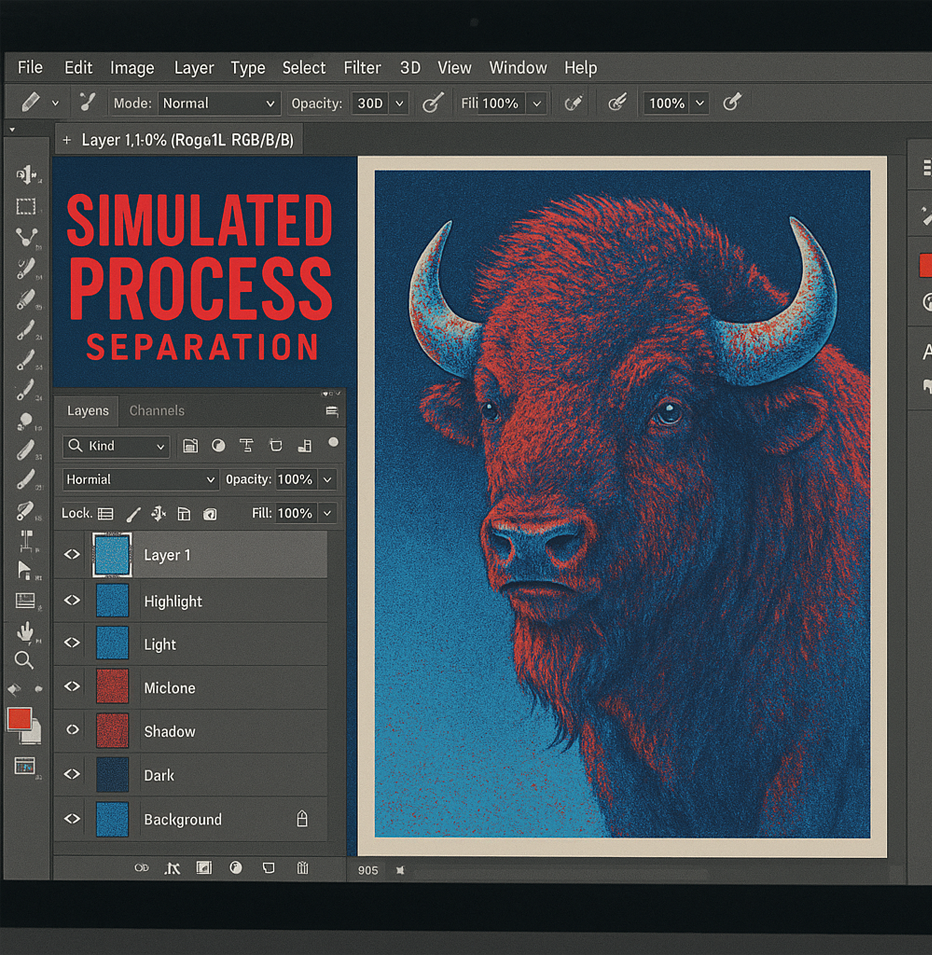Click the lock icon on the Background layer
The height and width of the screenshot is (955, 932).
click(302, 818)
